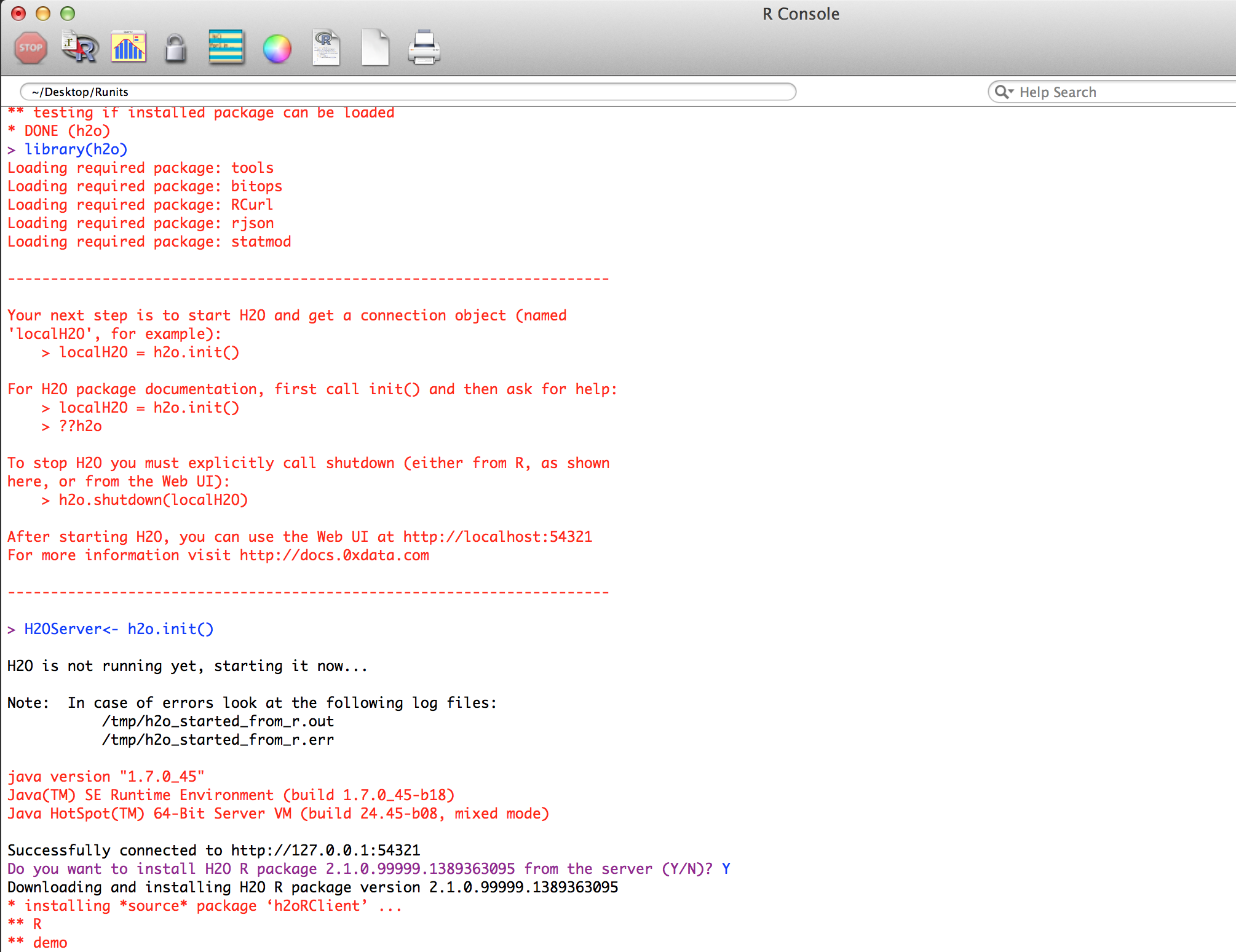Click the R Console title bar
1236x952 pixels.
(799, 14)
